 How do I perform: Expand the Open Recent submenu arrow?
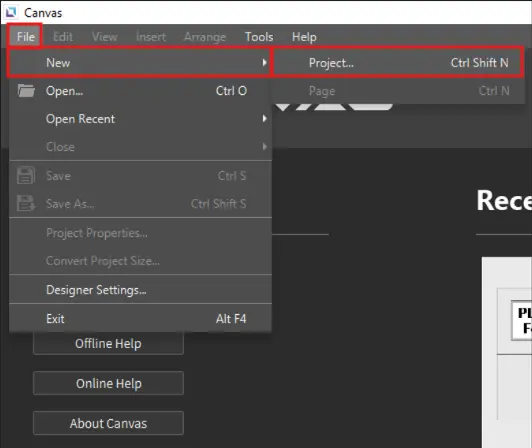pyautogui.click(x=264, y=118)
